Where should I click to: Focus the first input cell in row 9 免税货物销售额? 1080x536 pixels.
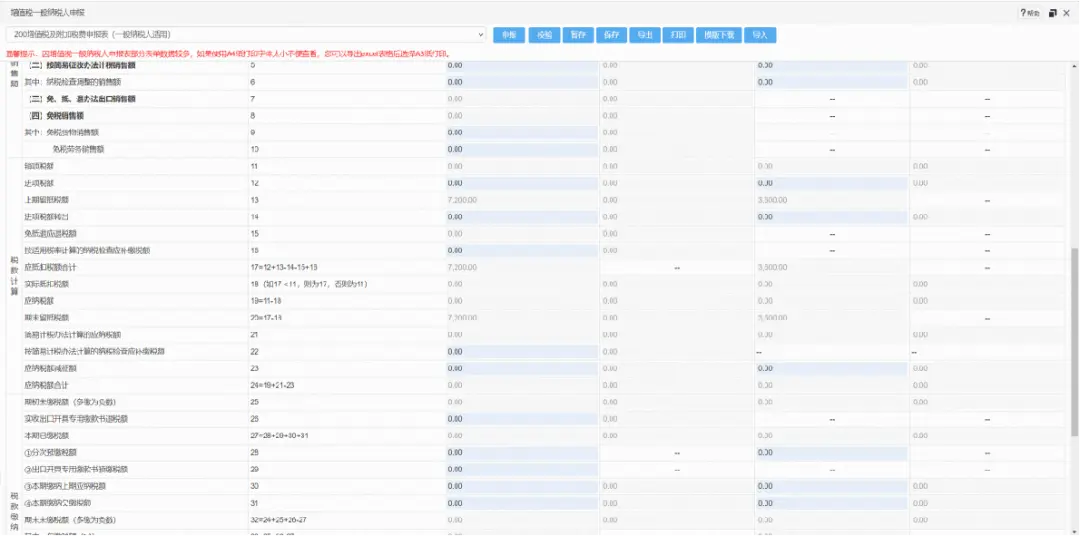(x=521, y=132)
